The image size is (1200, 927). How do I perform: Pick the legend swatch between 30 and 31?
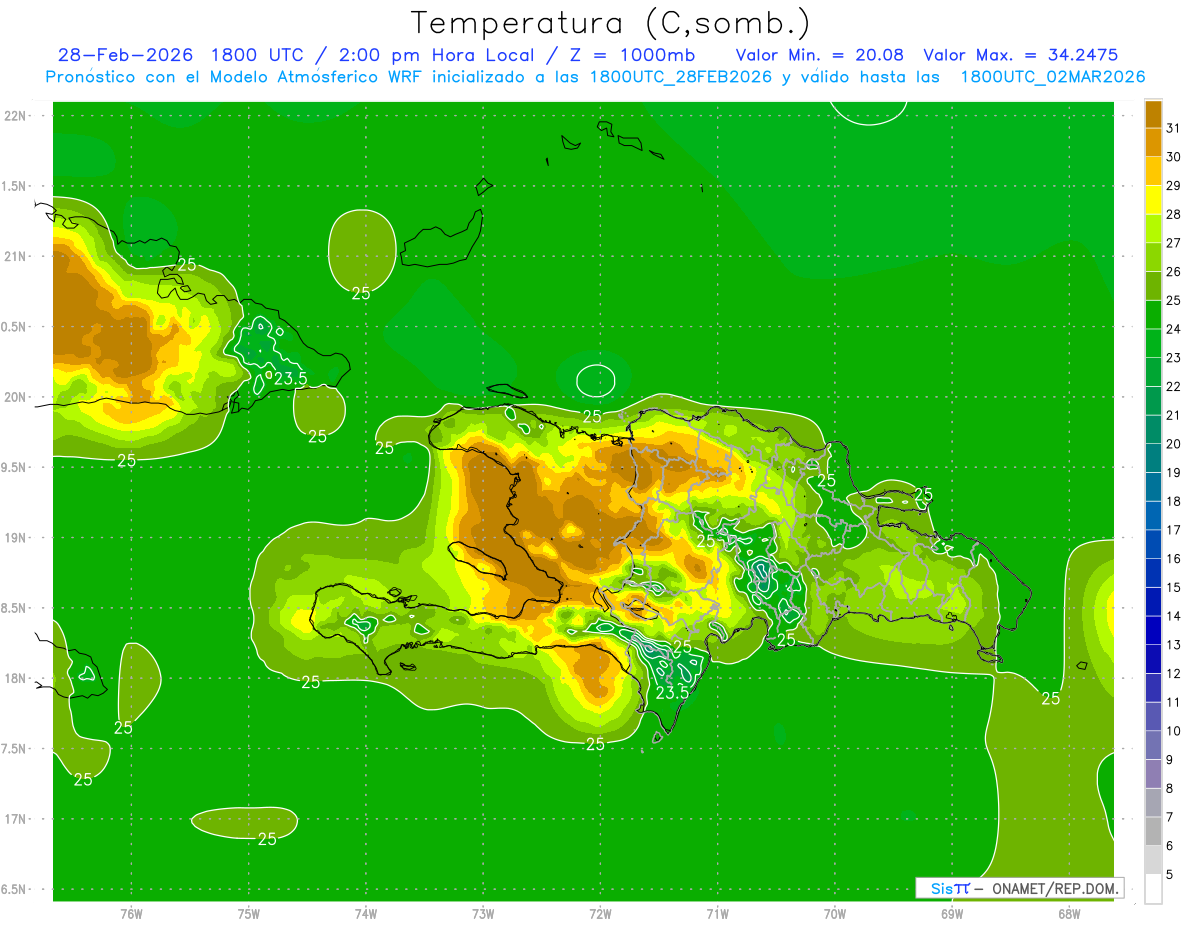pyautogui.click(x=1153, y=142)
